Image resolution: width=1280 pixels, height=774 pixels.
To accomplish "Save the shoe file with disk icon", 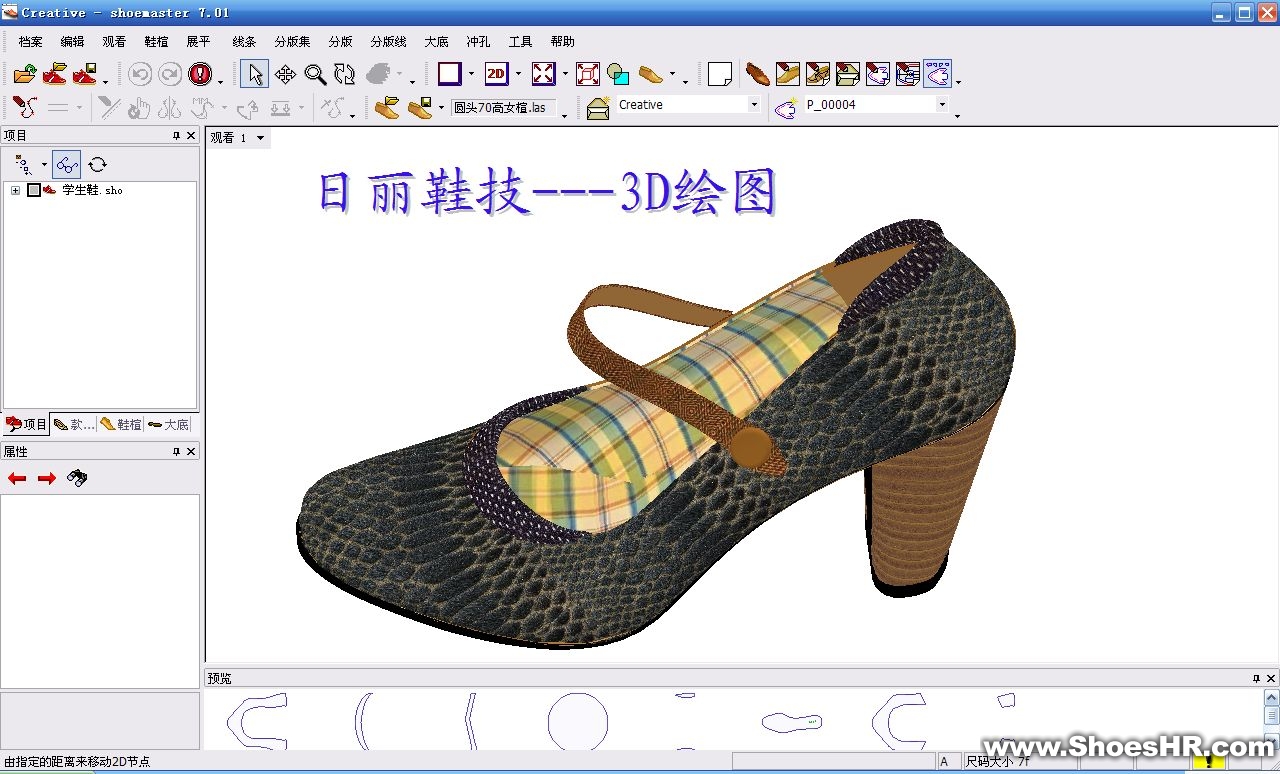I will point(84,74).
